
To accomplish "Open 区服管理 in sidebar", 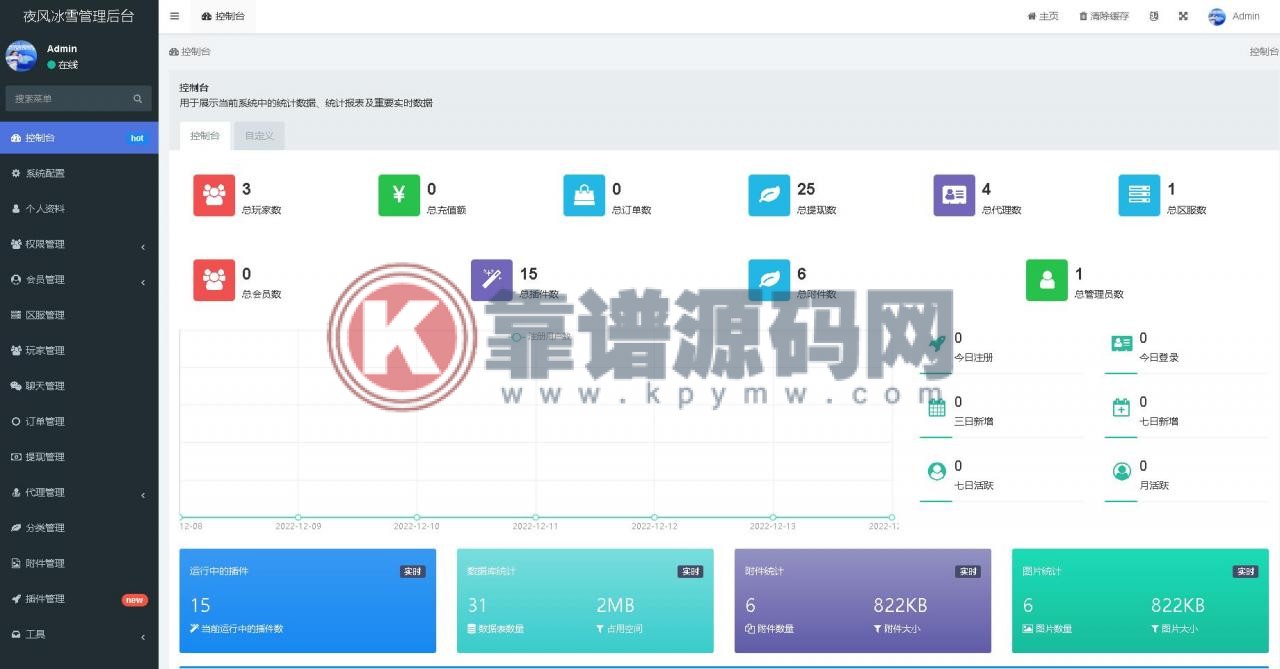I will 79,315.
